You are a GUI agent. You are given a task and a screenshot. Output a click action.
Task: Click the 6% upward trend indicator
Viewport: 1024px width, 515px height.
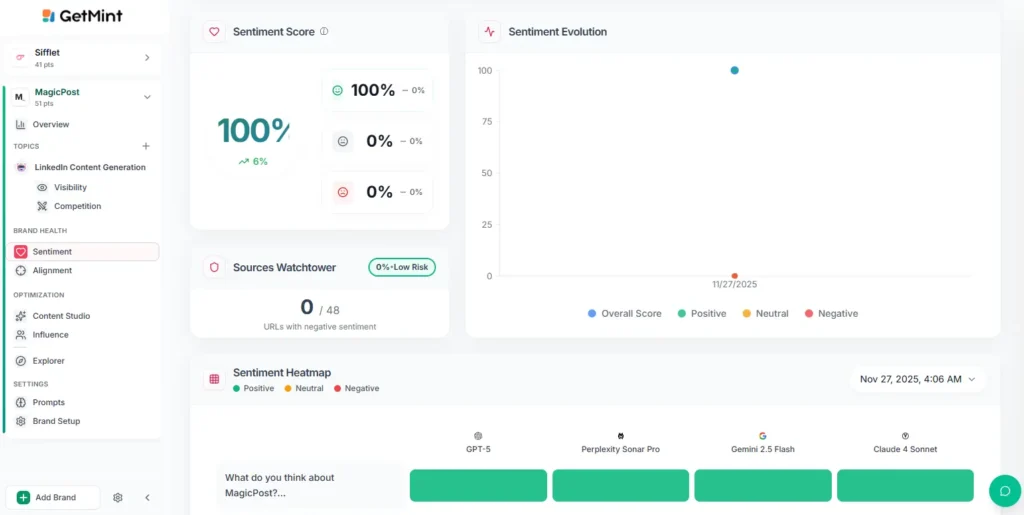(x=253, y=161)
